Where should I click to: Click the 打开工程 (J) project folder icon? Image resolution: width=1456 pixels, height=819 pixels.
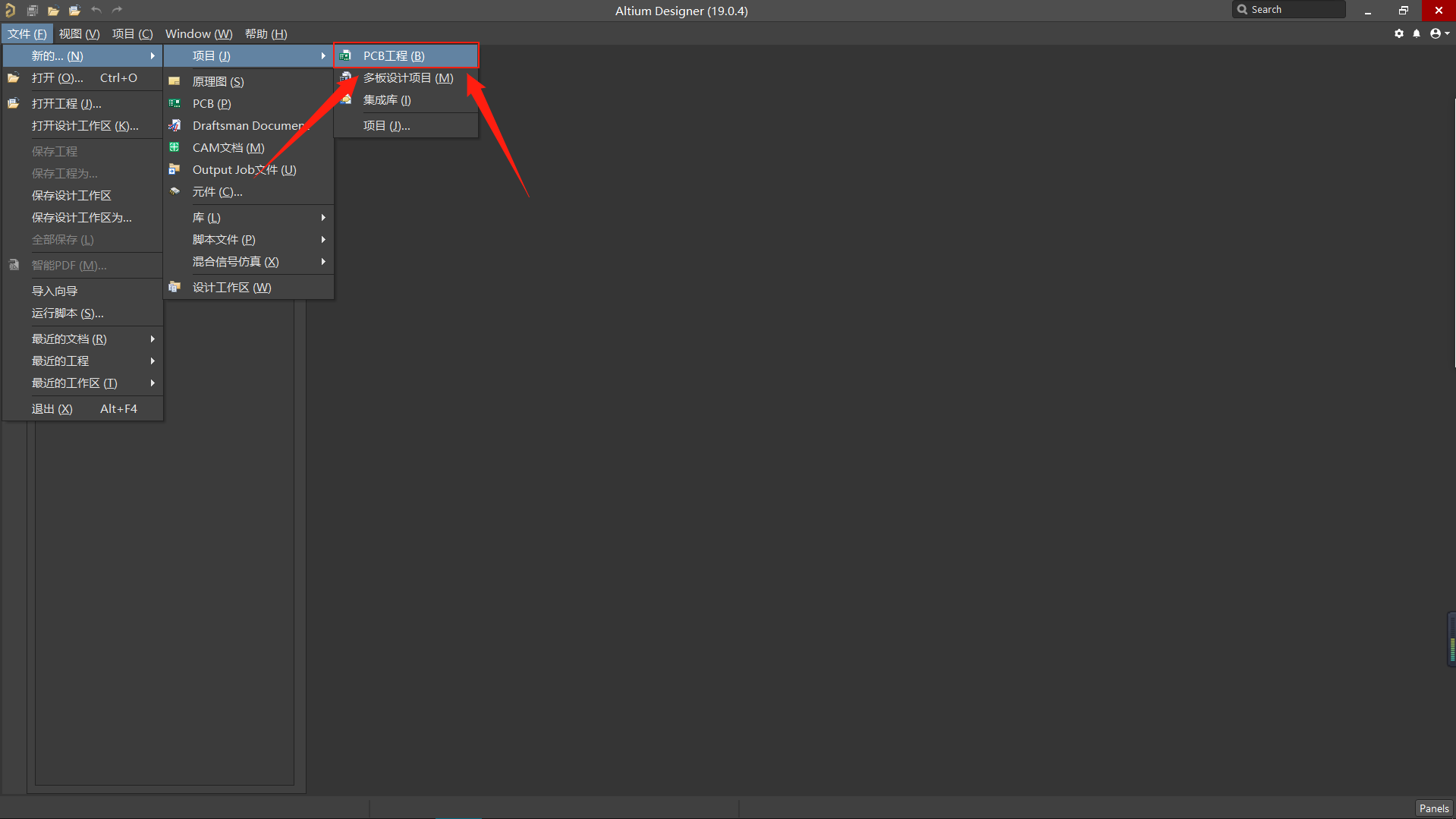14,103
